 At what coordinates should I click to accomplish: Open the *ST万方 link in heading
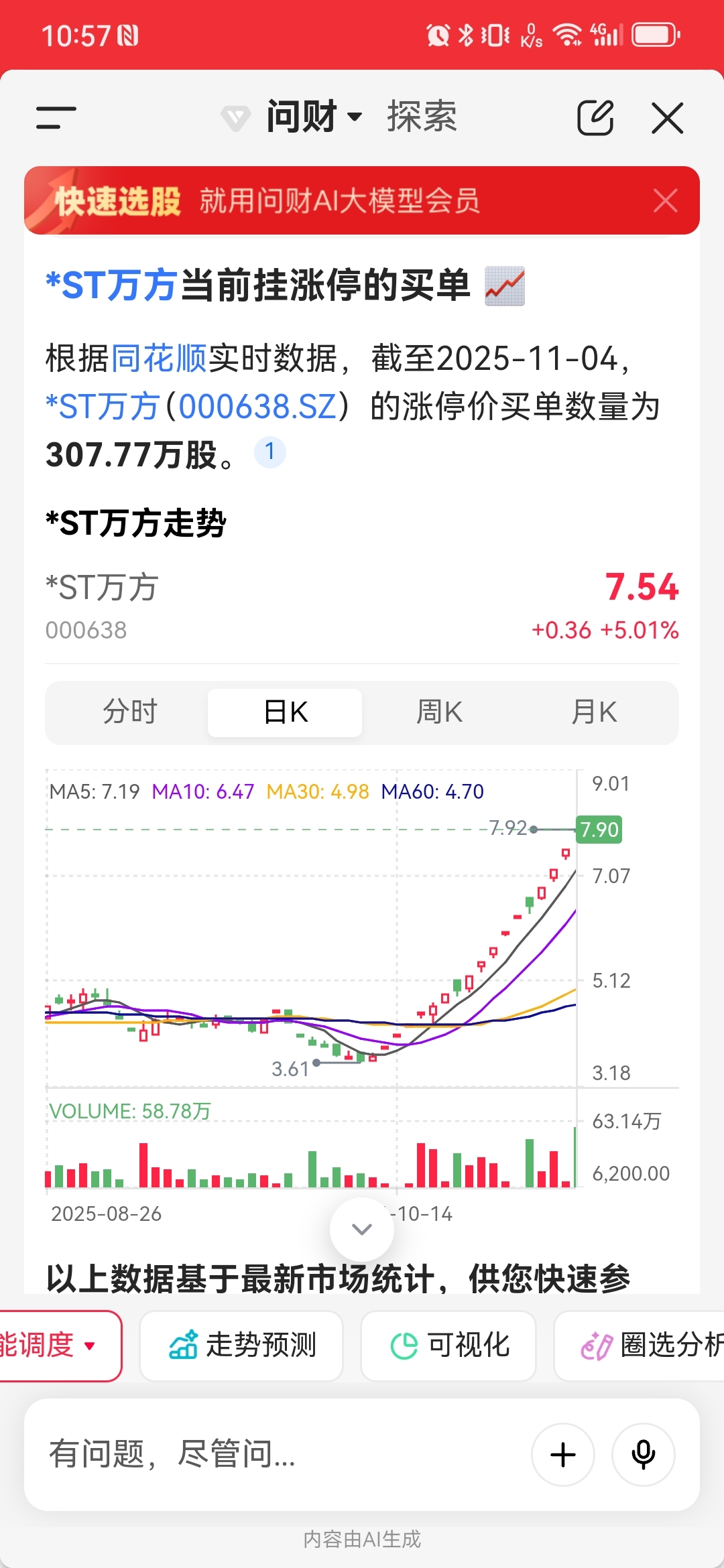click(x=111, y=285)
